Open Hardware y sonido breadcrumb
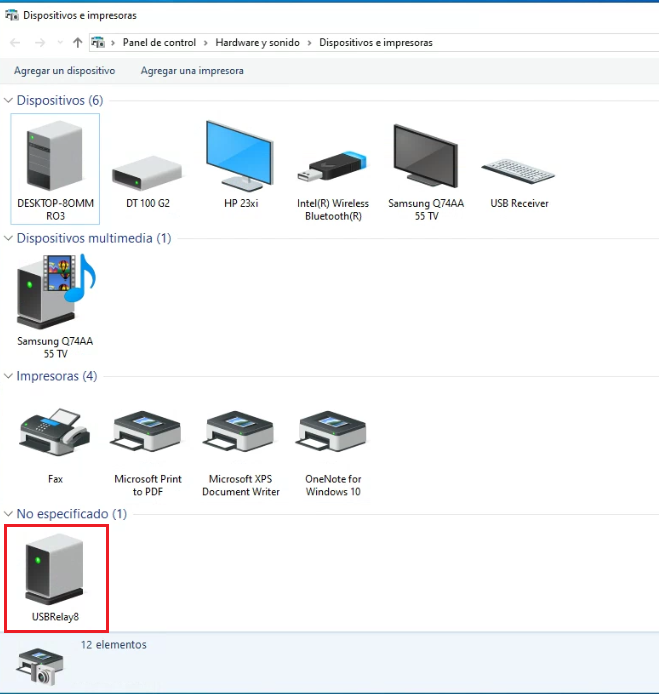The width and height of the screenshot is (659, 694). click(258, 42)
